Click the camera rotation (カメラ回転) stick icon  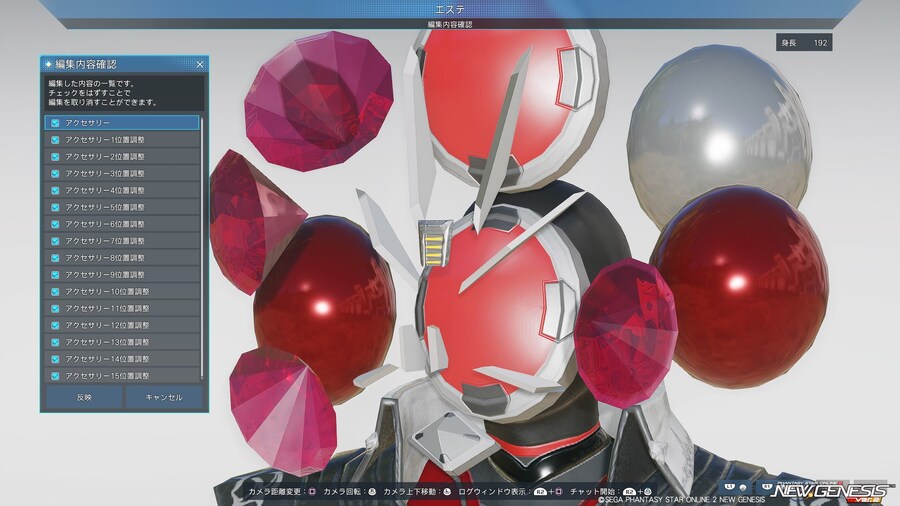371,492
